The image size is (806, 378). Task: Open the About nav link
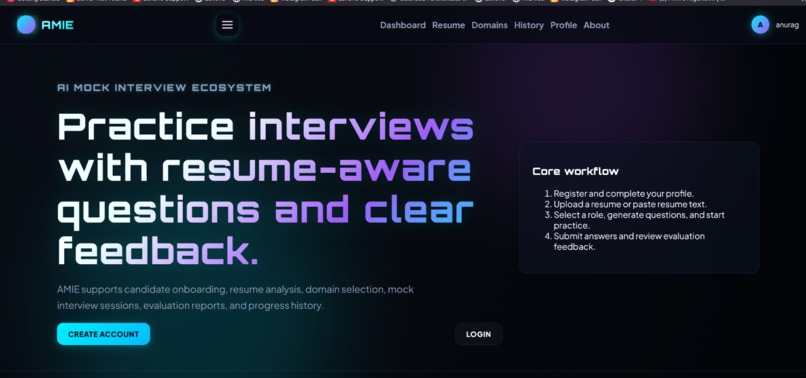pos(596,25)
